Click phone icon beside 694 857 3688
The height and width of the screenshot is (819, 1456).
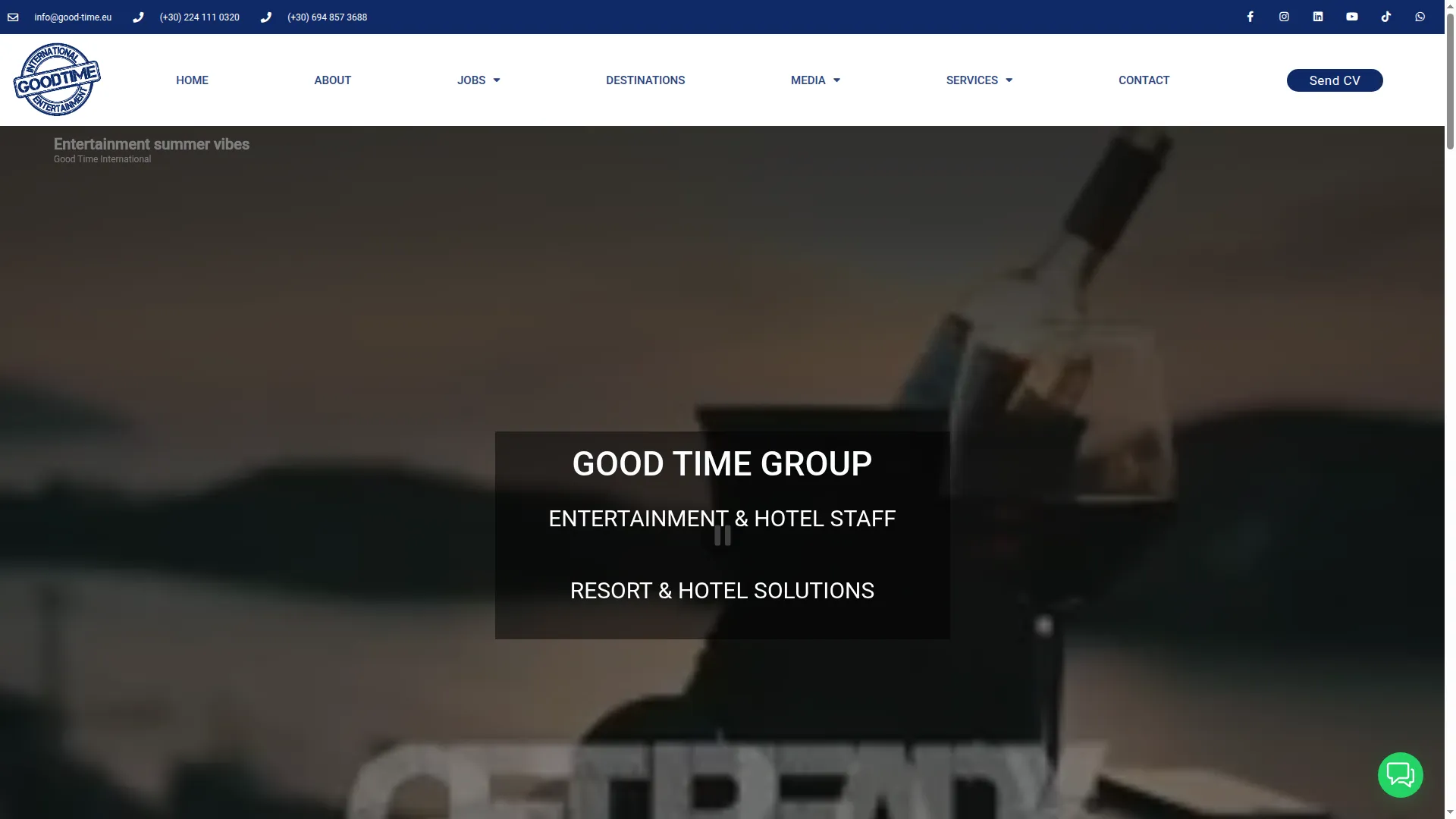click(x=266, y=17)
